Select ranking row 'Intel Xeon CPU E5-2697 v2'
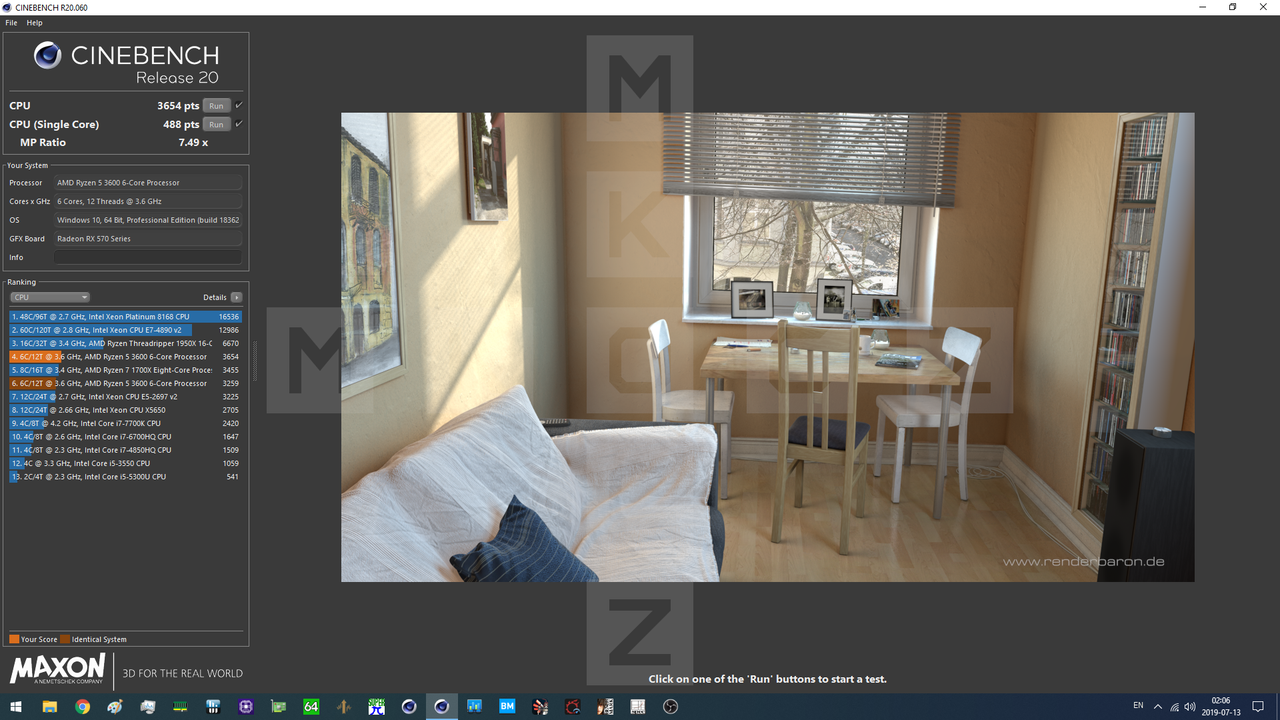Viewport: 1280px width, 720px height. point(126,397)
